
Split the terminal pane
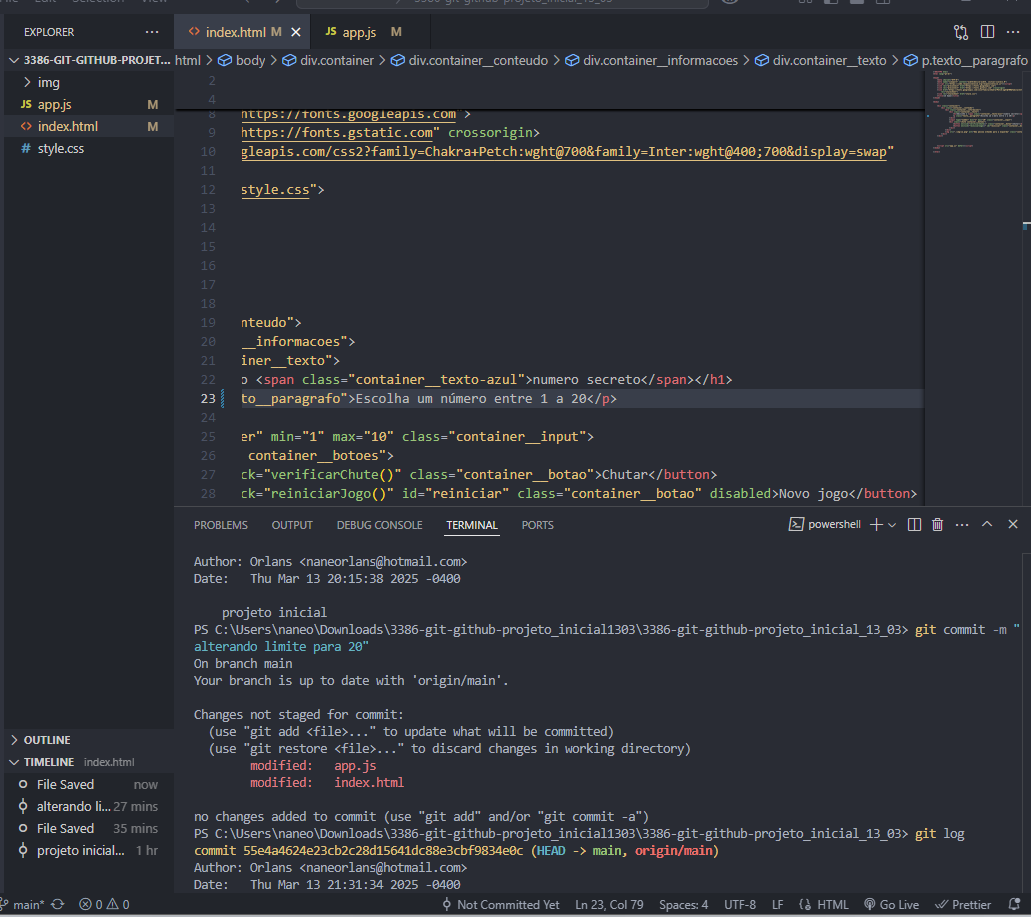[914, 525]
